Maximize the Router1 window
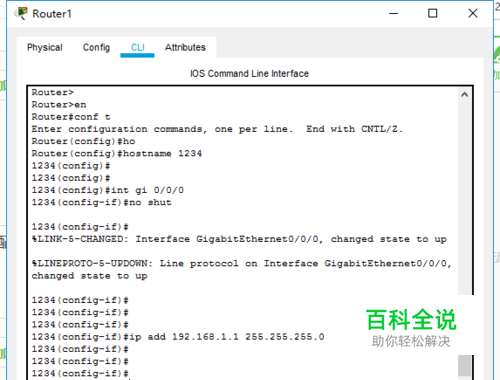Screen dimensions: 500x380 pyautogui.click(x=433, y=14)
